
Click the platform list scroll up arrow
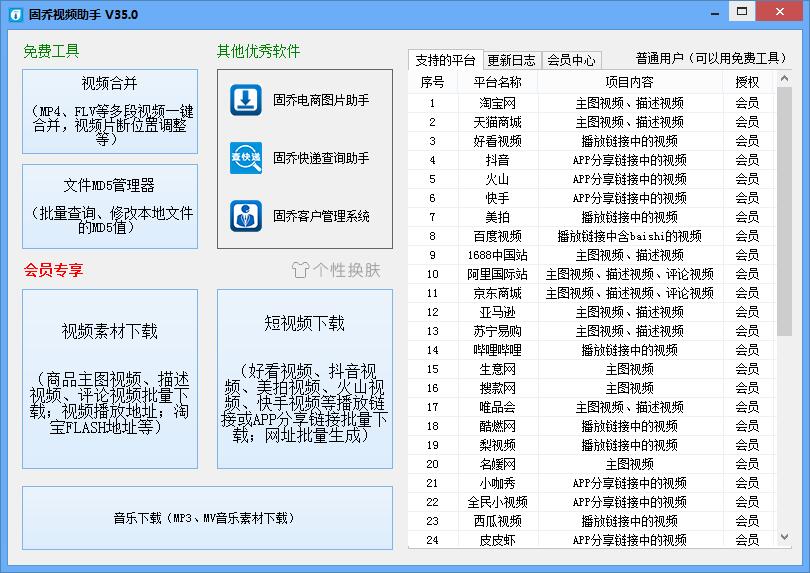click(x=784, y=79)
